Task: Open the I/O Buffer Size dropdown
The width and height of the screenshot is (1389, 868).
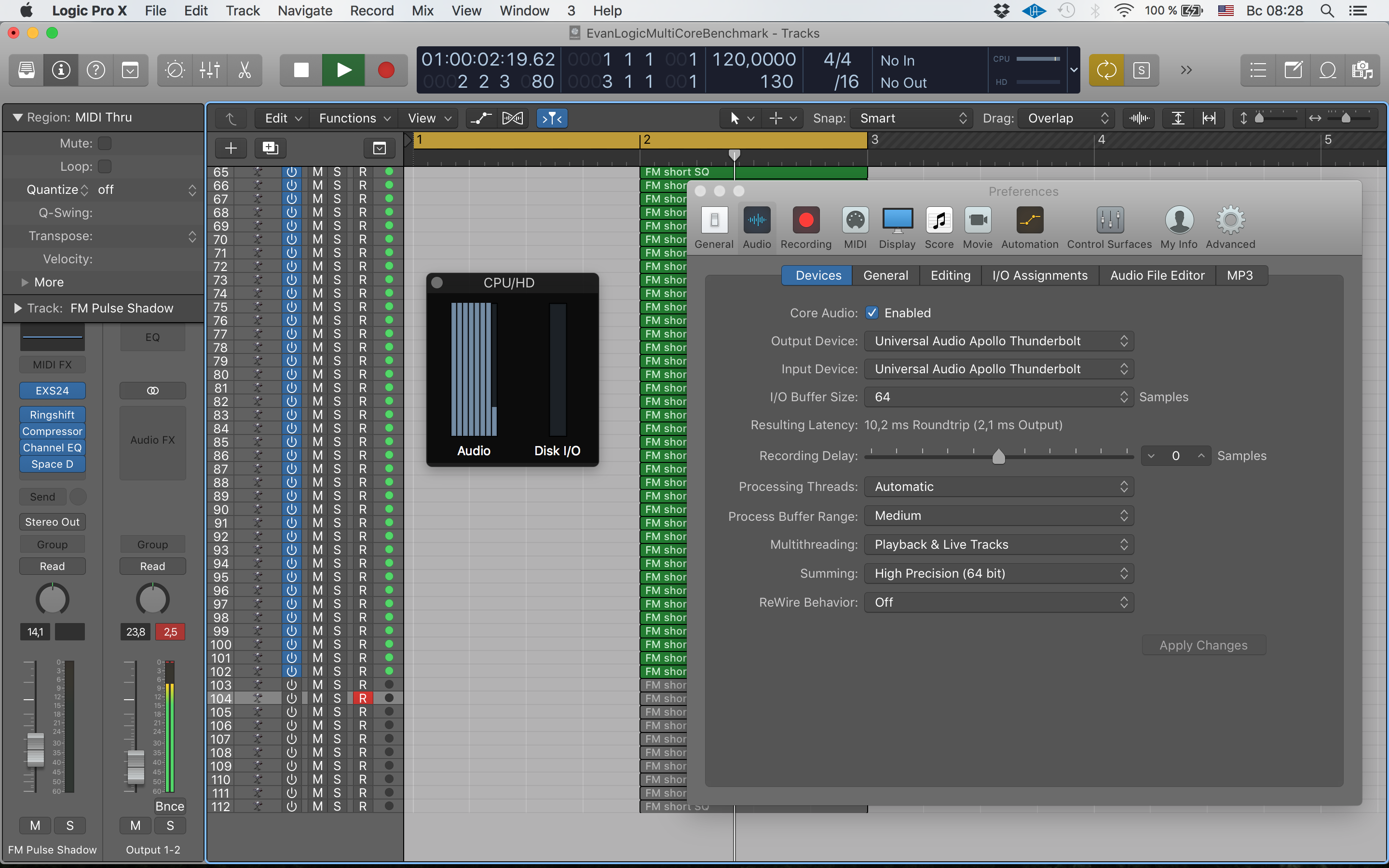Action: pyautogui.click(x=999, y=397)
